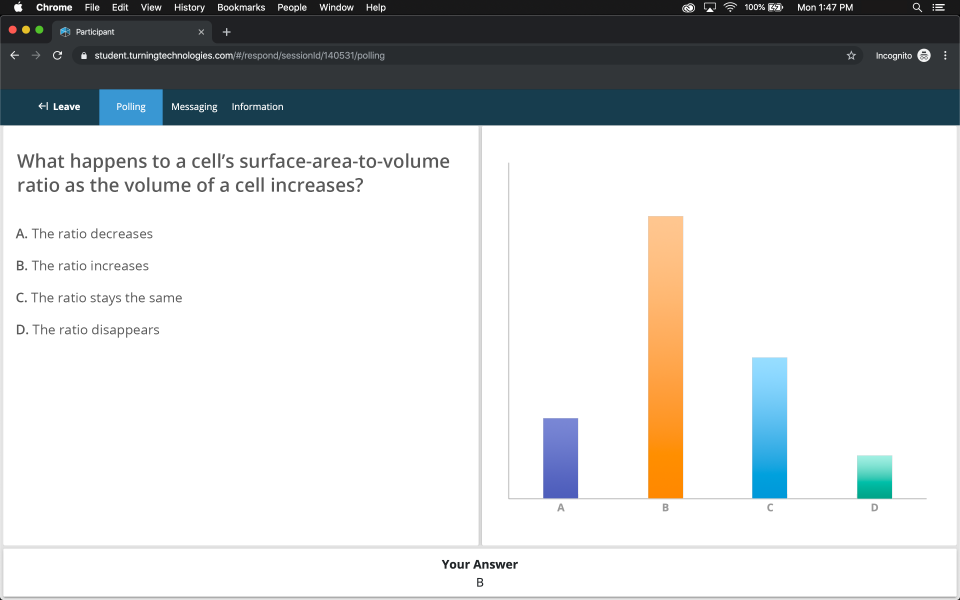The image size is (960, 600).
Task: Switch to the Information tab
Action: pyautogui.click(x=257, y=106)
